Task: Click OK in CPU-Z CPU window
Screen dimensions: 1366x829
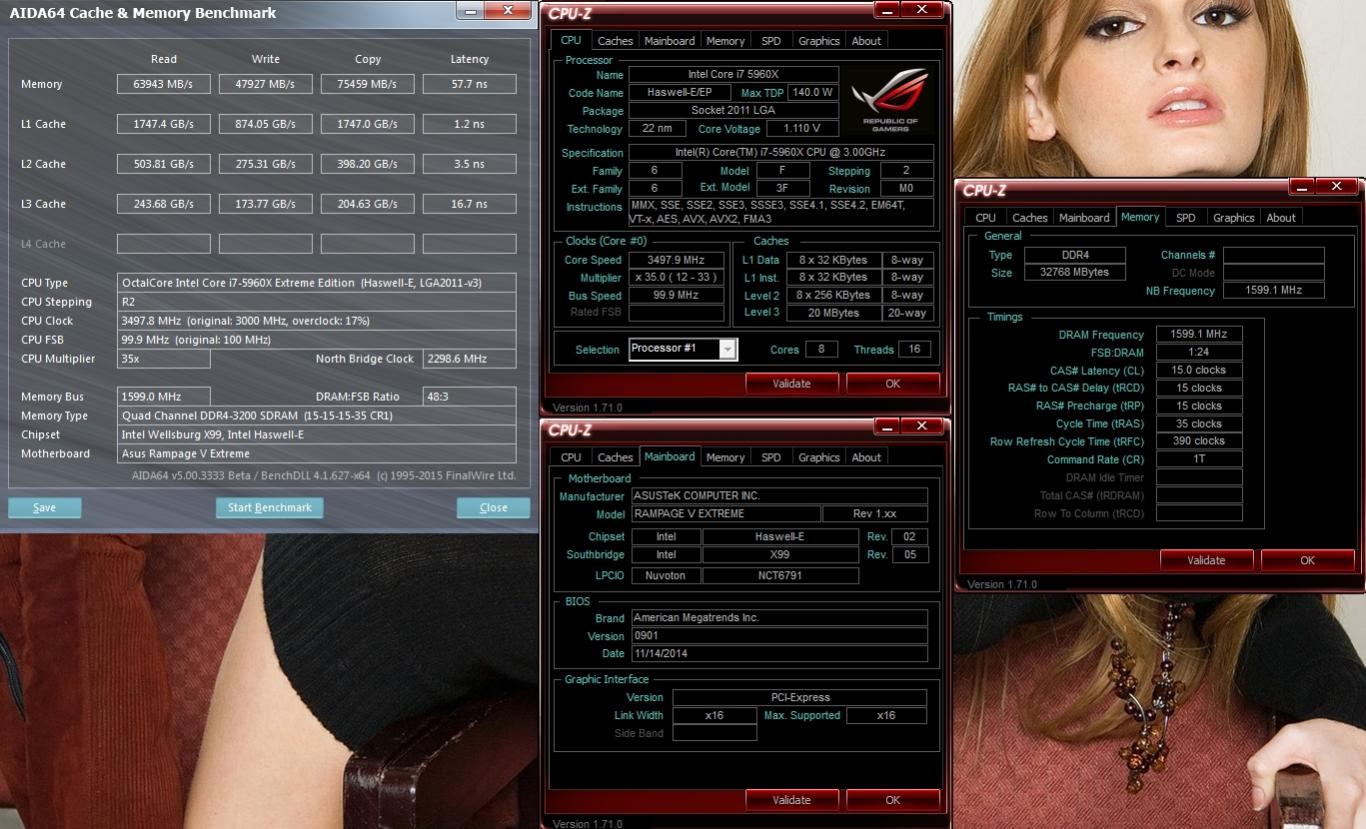Action: pos(892,383)
